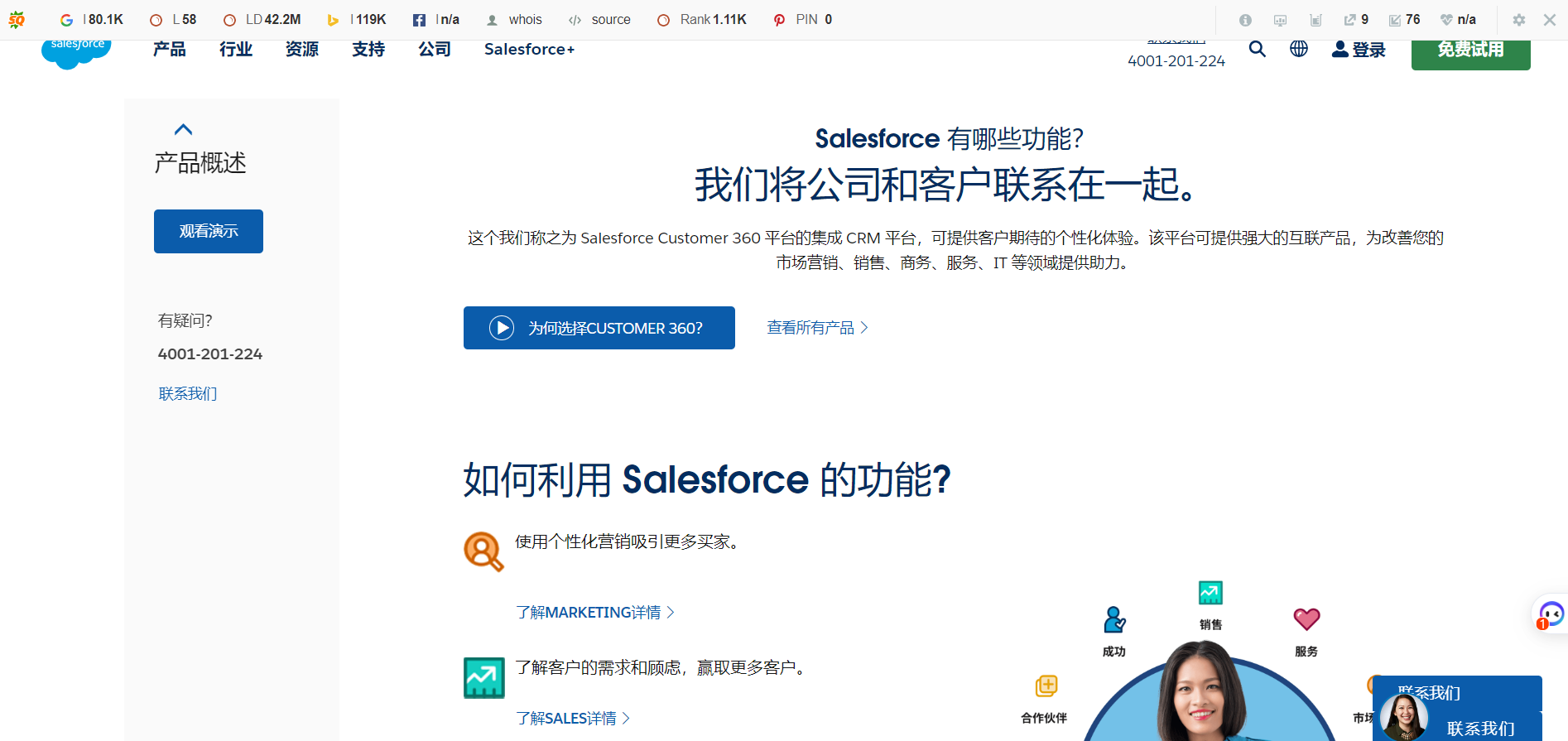Open the LD 42.2M domain links stat

[x=262, y=20]
